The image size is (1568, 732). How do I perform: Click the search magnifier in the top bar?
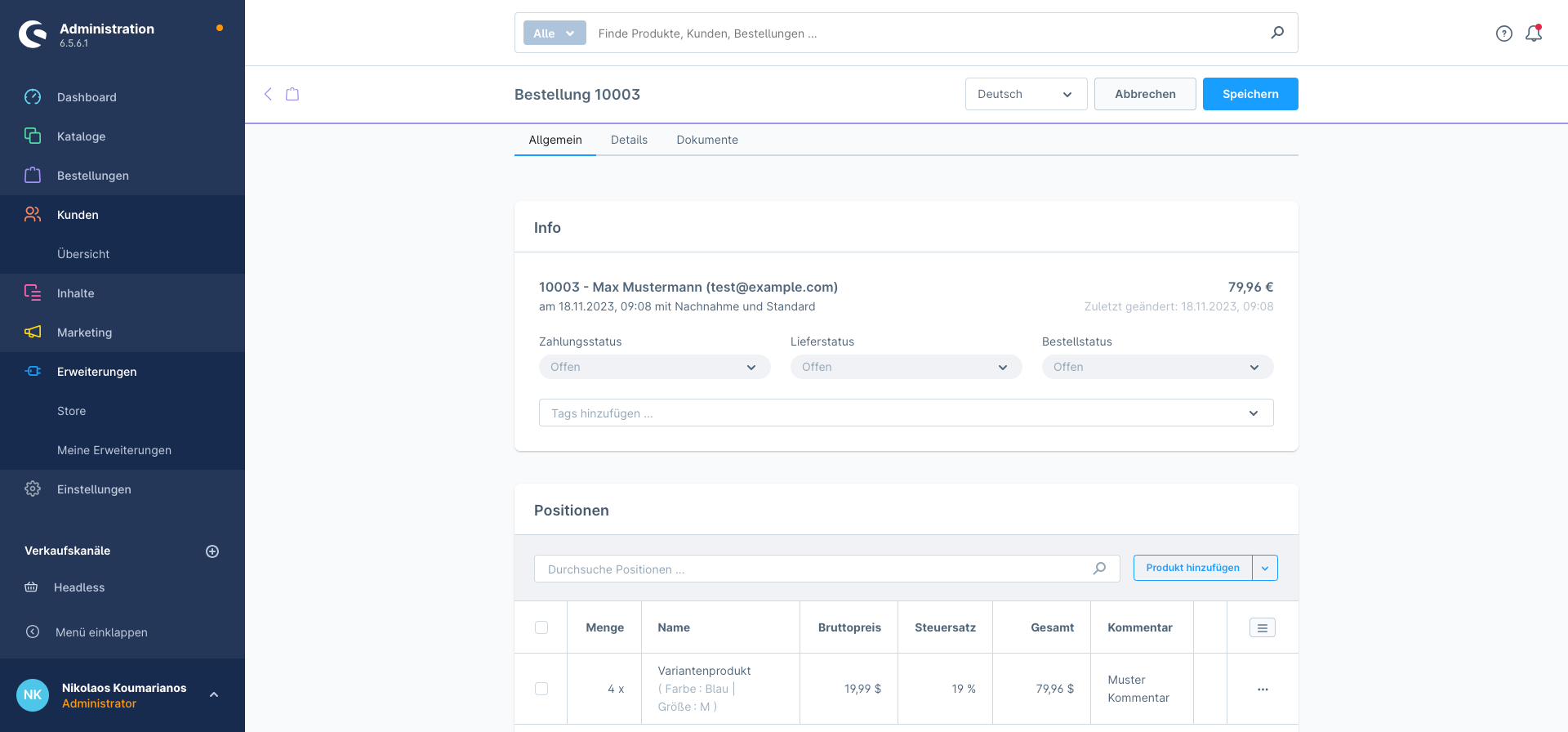point(1277,33)
